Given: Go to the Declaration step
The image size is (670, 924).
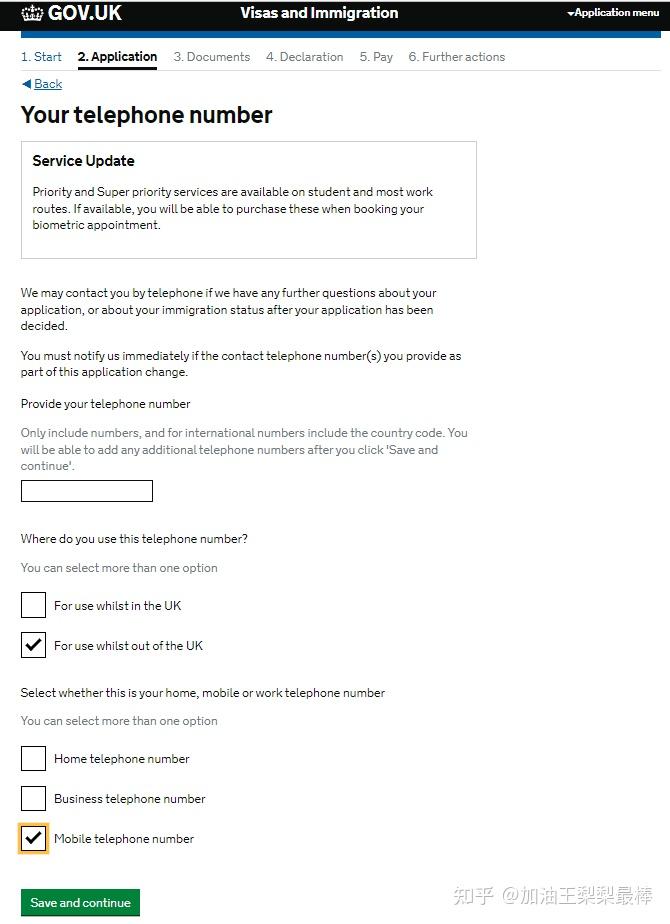Looking at the screenshot, I should click(304, 57).
